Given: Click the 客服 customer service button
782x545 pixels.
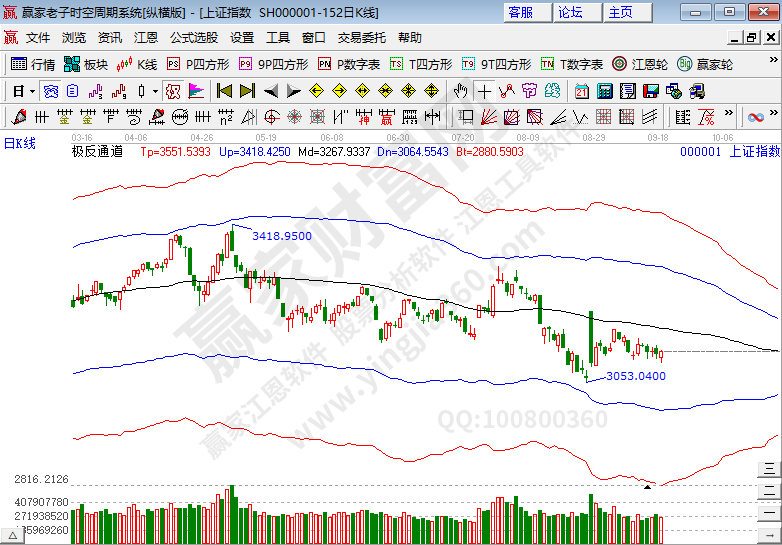Looking at the screenshot, I should [521, 12].
